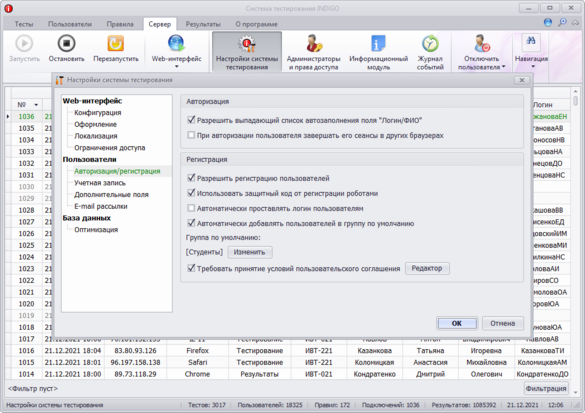Expand the Отключить пользователя dropdown arrow
This screenshot has width=585, height=413.
pyautogui.click(x=504, y=67)
